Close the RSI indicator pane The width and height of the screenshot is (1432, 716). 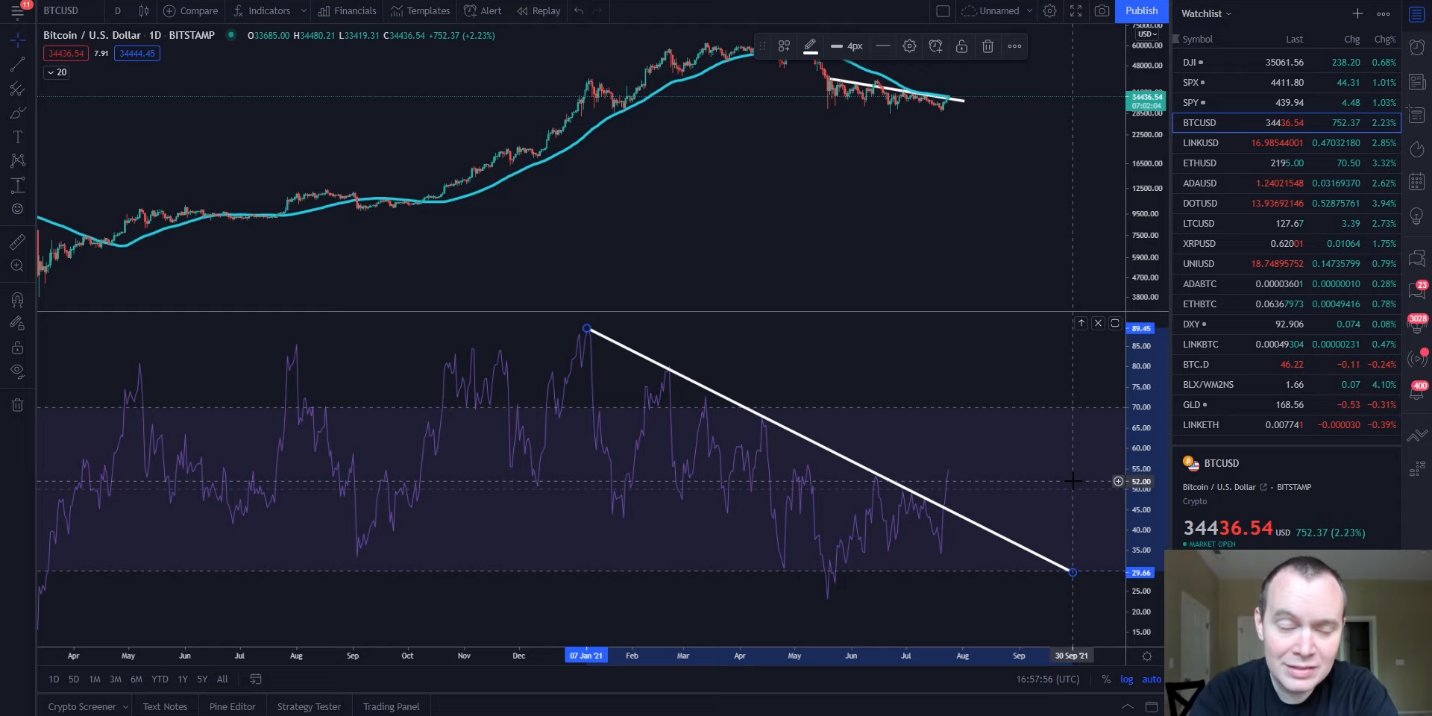click(1098, 323)
